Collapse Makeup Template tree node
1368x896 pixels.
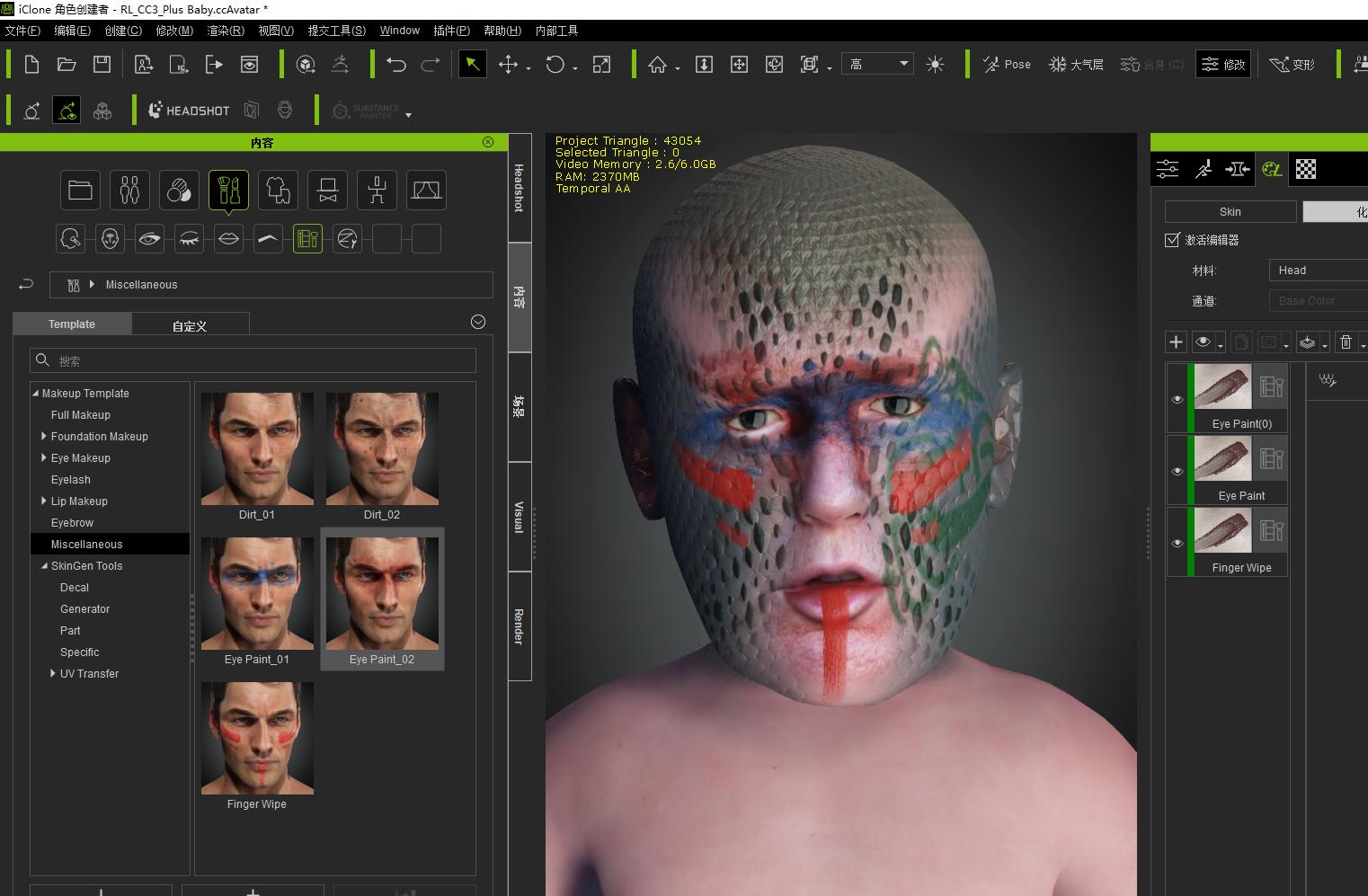pyautogui.click(x=35, y=393)
